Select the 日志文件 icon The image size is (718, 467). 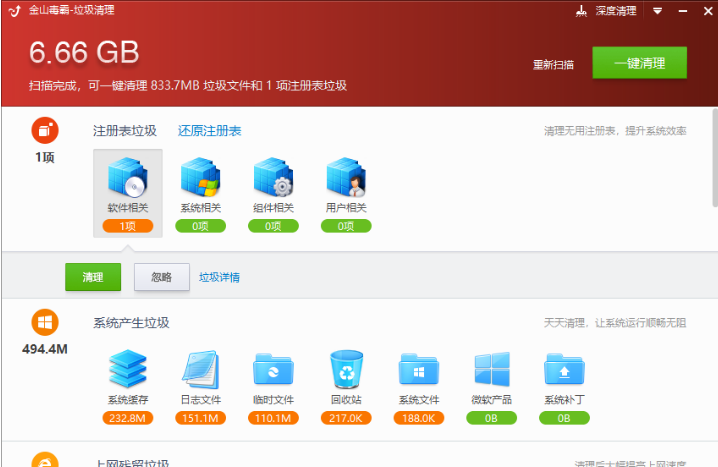(x=201, y=369)
